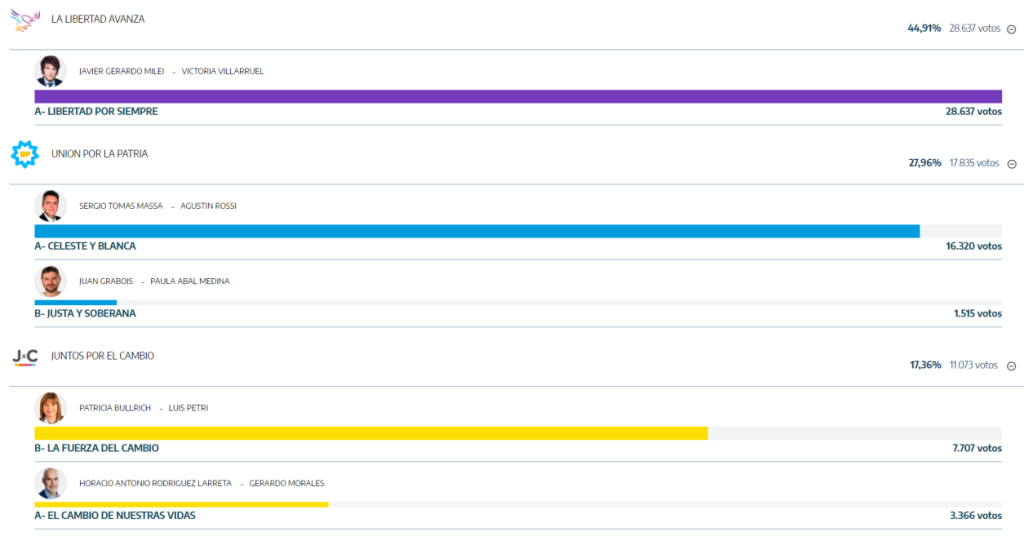The width and height of the screenshot is (1024, 536).
Task: Click the purple Libertad por Siempre vote bar
Action: (518, 97)
